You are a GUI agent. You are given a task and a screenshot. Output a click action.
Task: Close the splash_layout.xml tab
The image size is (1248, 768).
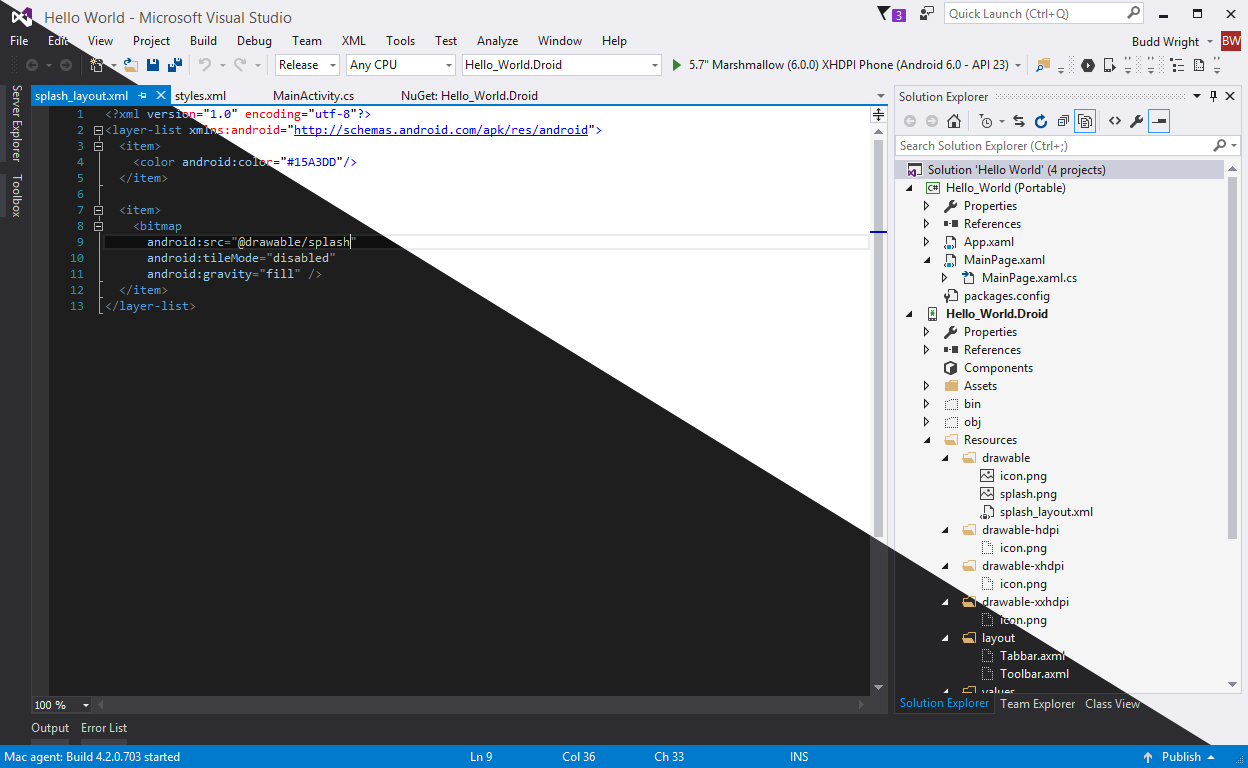[161, 96]
